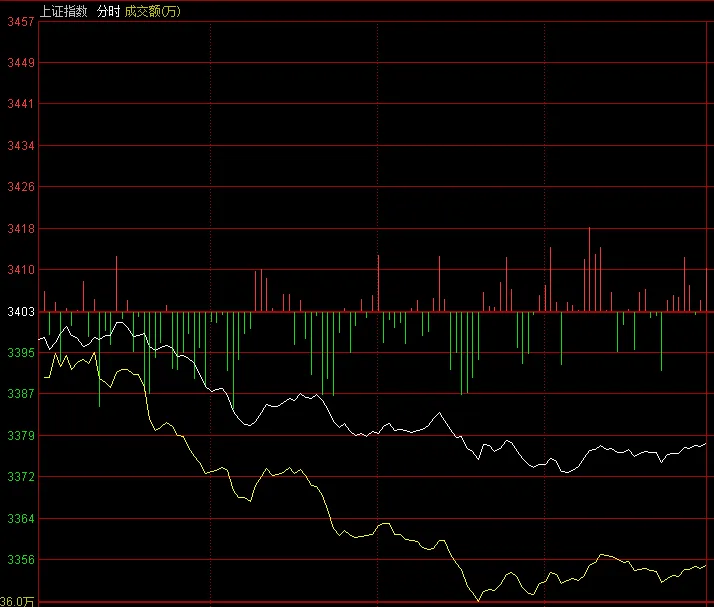
Task: Click the 36.0万 volume axis label
Action: point(17,602)
